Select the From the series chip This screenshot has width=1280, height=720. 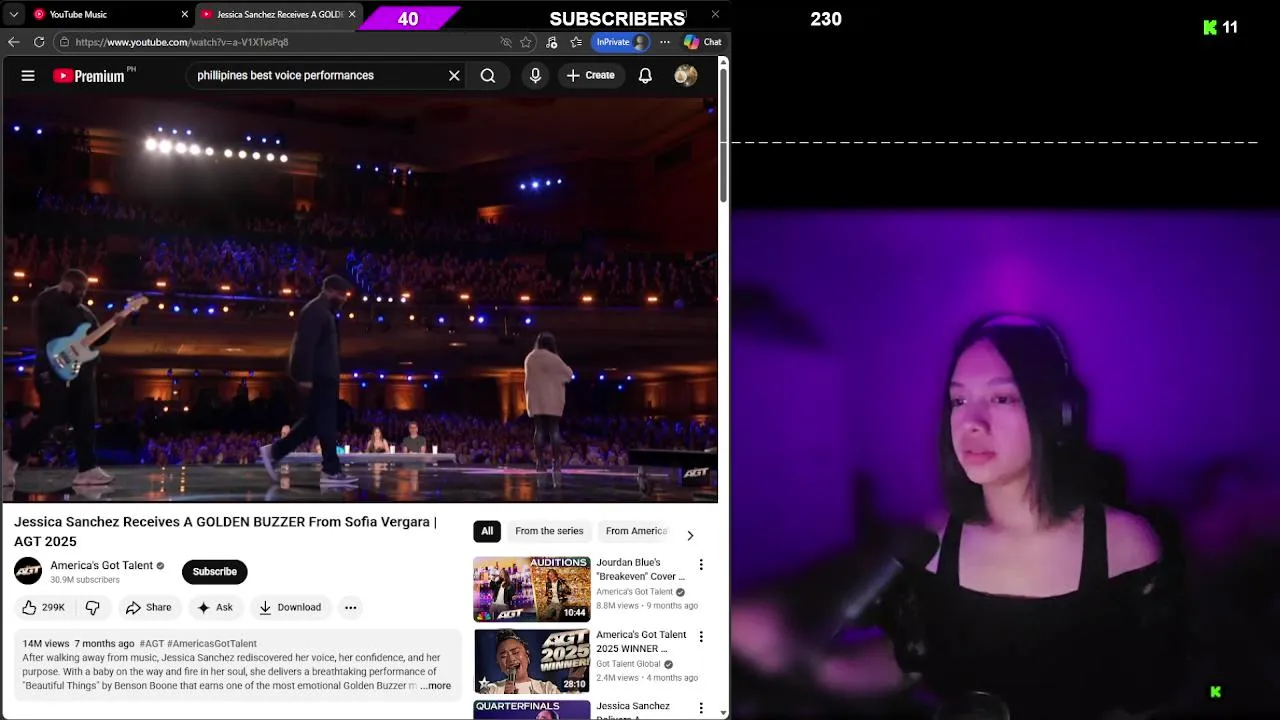(549, 531)
